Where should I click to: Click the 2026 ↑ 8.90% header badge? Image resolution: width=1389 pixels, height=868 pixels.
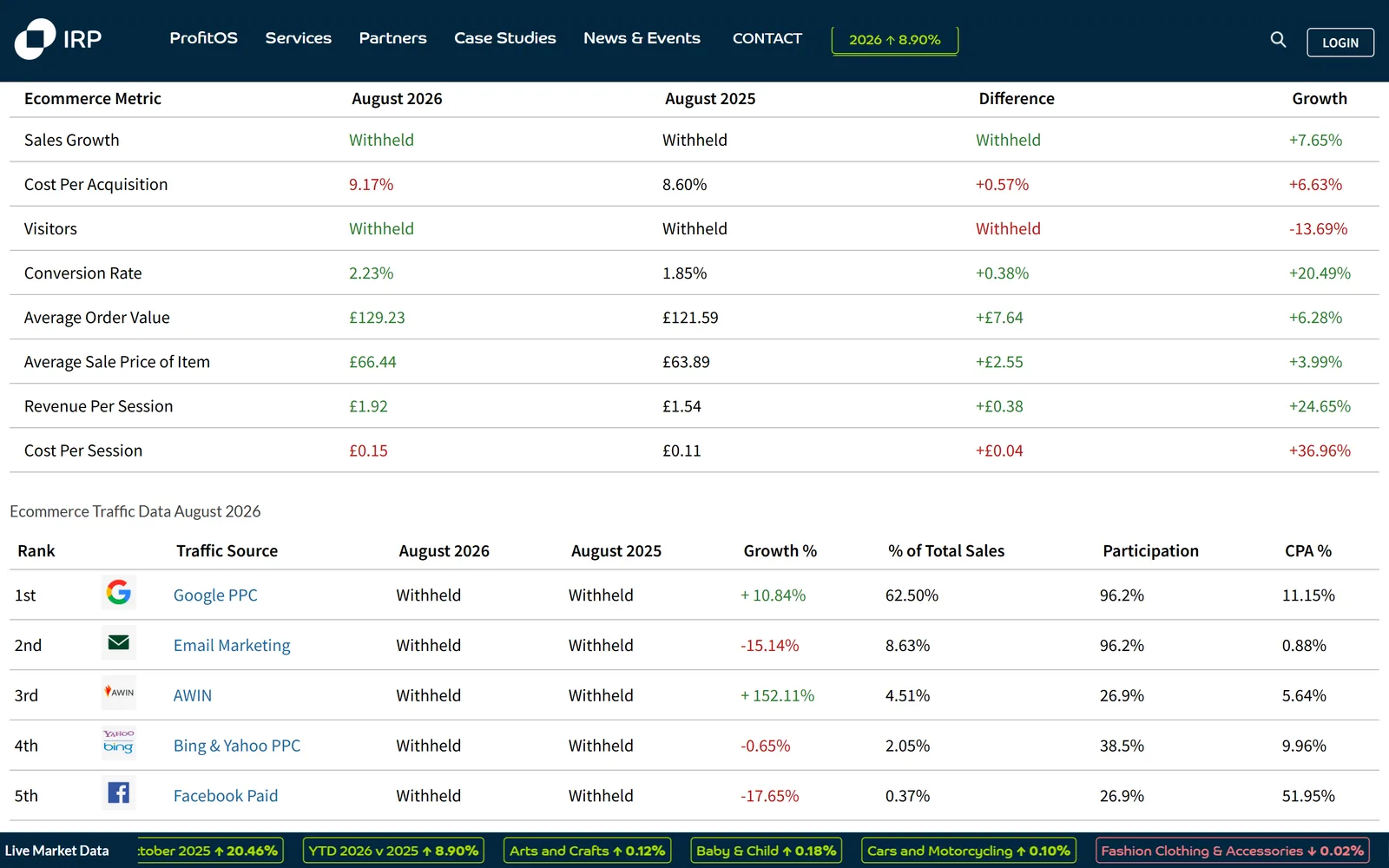pyautogui.click(x=895, y=40)
